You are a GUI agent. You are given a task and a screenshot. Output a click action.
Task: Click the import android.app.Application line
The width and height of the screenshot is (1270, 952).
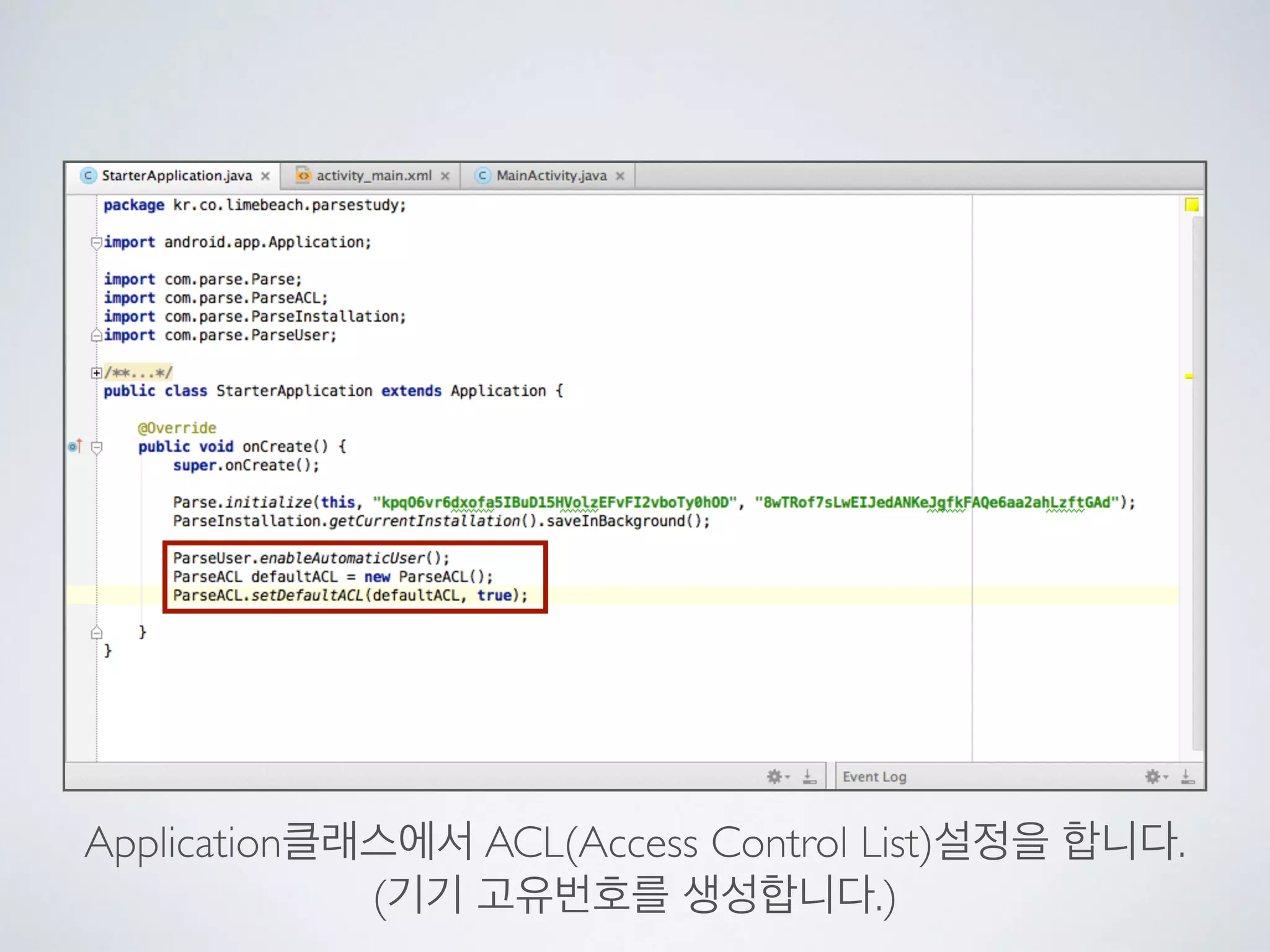tap(238, 242)
